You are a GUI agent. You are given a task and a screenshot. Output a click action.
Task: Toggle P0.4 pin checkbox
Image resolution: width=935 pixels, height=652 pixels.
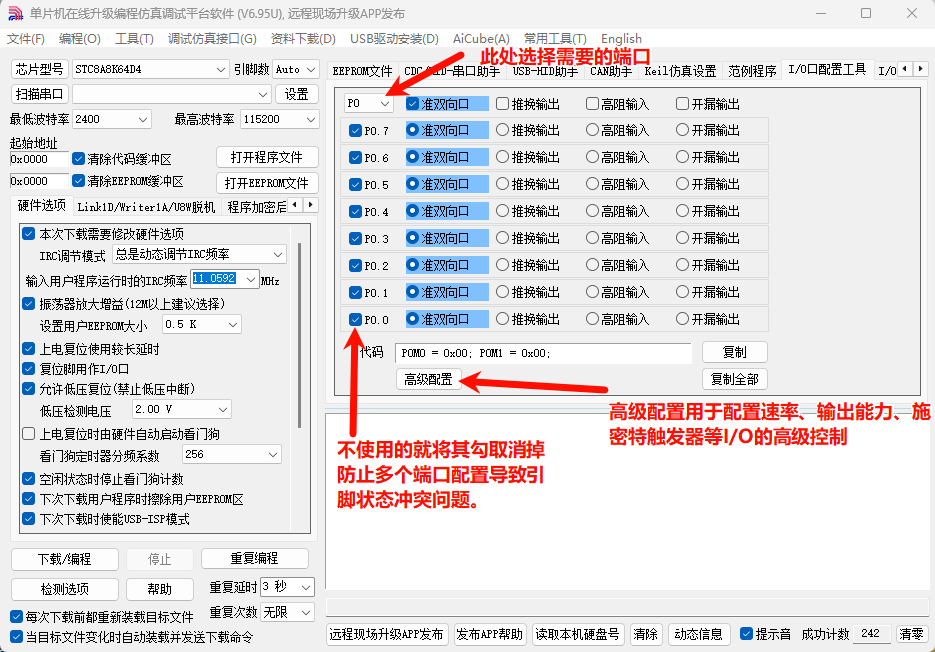click(355, 212)
